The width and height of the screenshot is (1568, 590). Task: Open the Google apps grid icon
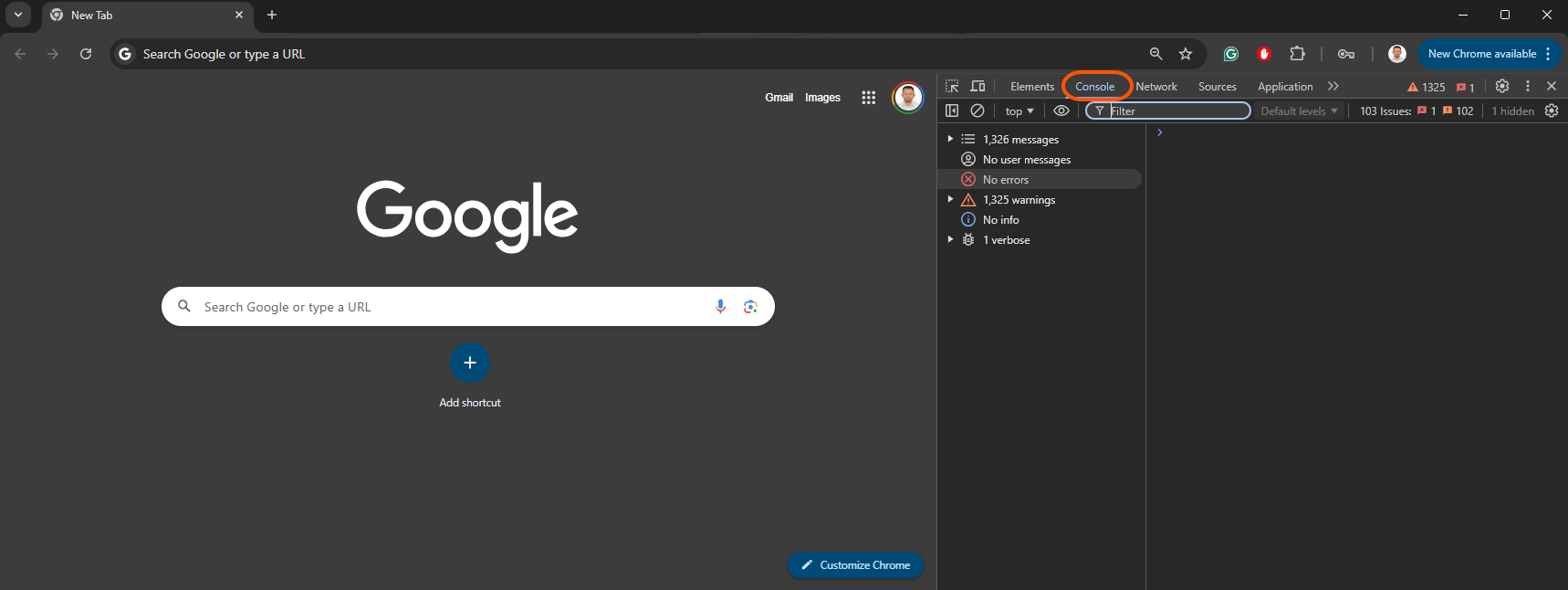pos(868,98)
